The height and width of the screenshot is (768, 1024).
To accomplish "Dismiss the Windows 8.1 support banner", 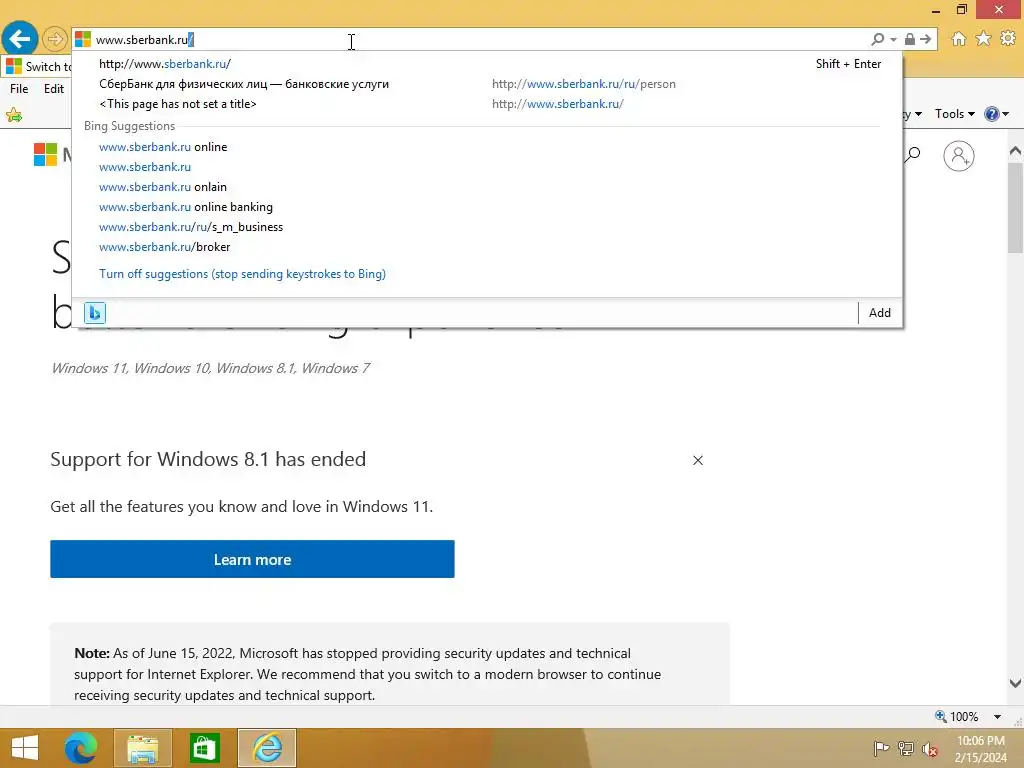I will pyautogui.click(x=697, y=460).
